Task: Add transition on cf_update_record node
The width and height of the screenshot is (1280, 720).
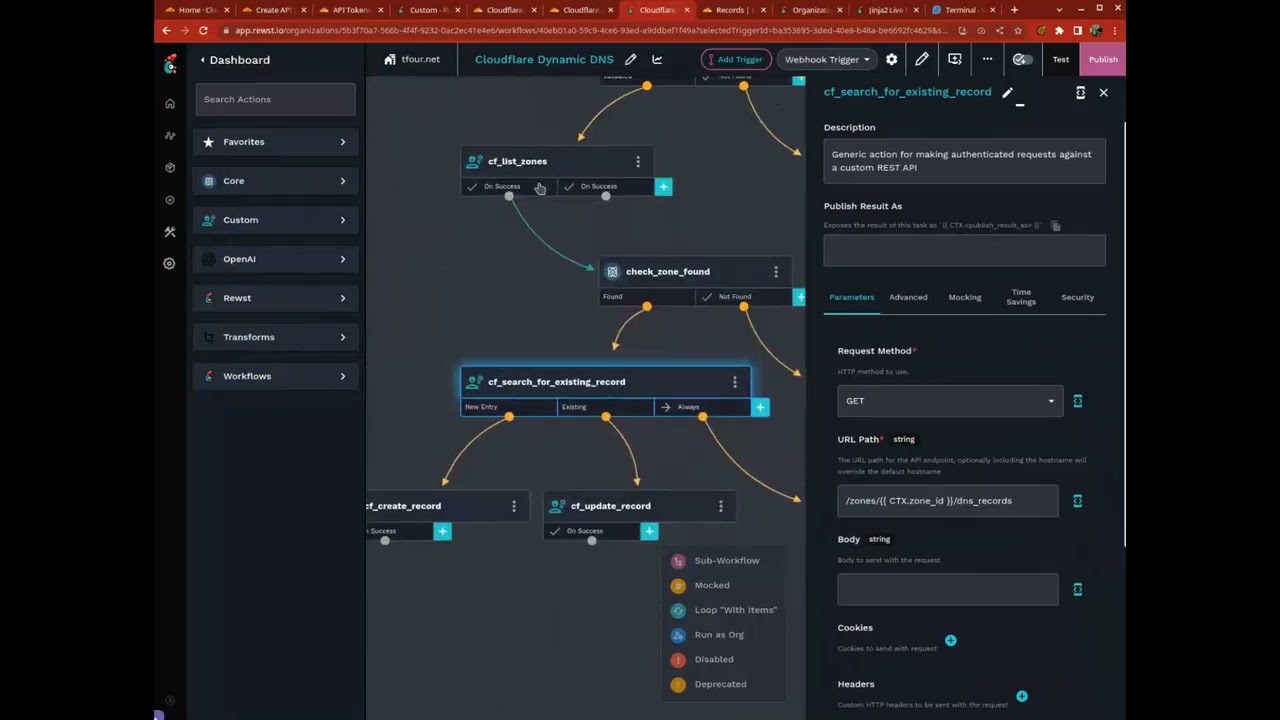Action: click(649, 532)
